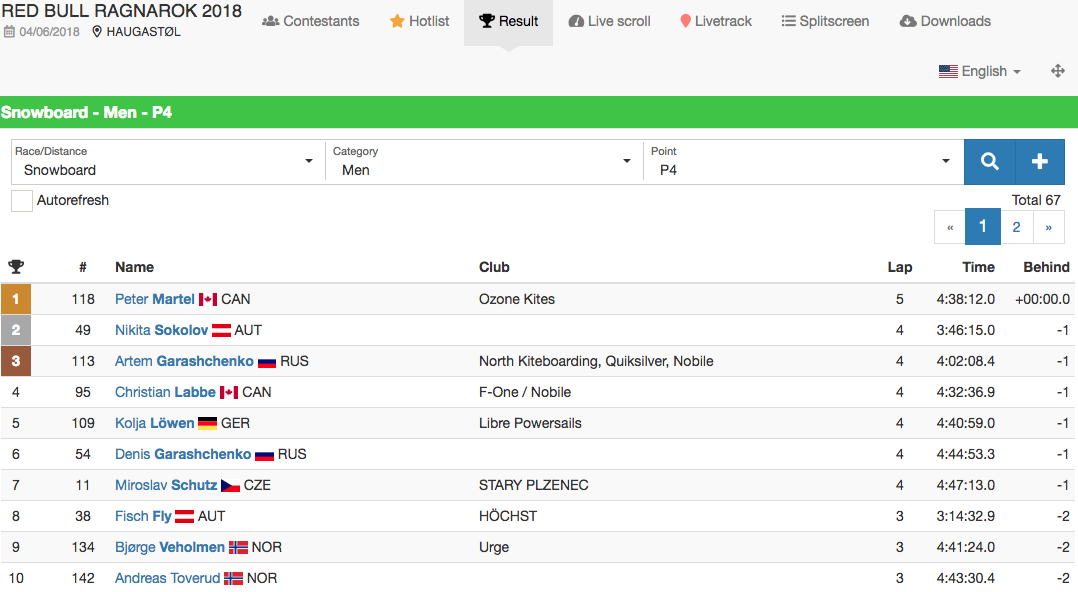Click Austria flag beside Fisch Fly
Image resolution: width=1078 pixels, height=592 pixels.
(x=185, y=516)
